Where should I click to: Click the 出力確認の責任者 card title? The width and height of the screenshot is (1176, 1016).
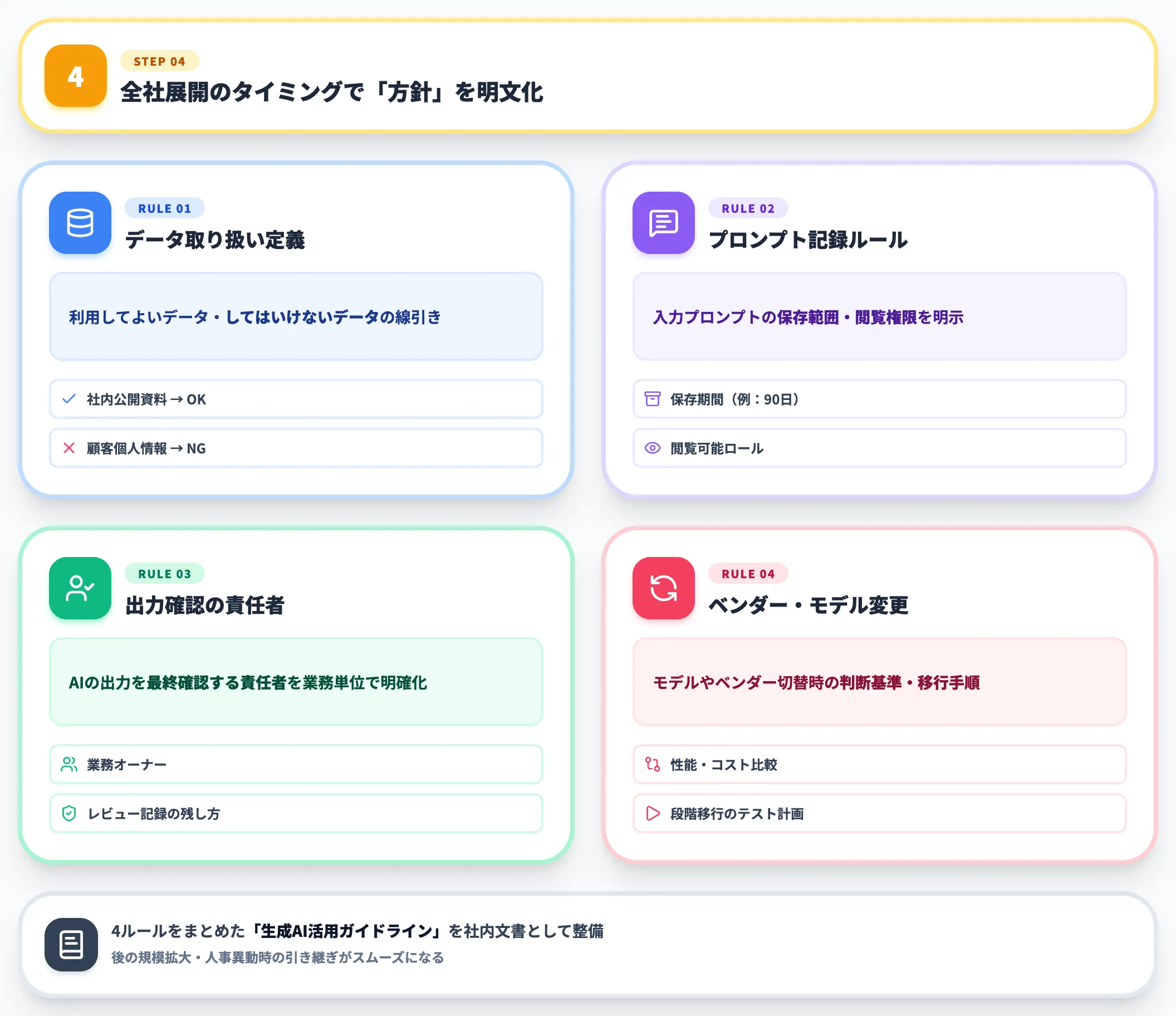205,605
